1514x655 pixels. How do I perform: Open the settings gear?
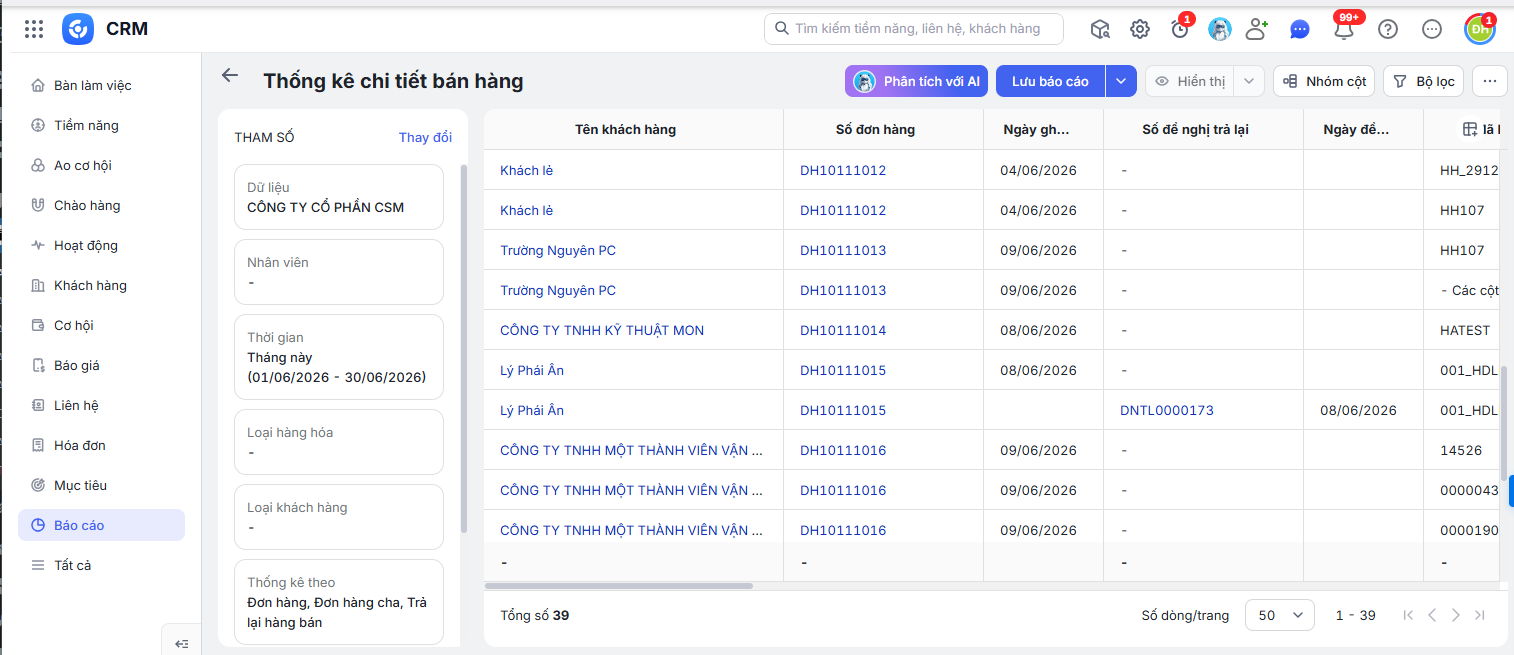pos(1140,29)
